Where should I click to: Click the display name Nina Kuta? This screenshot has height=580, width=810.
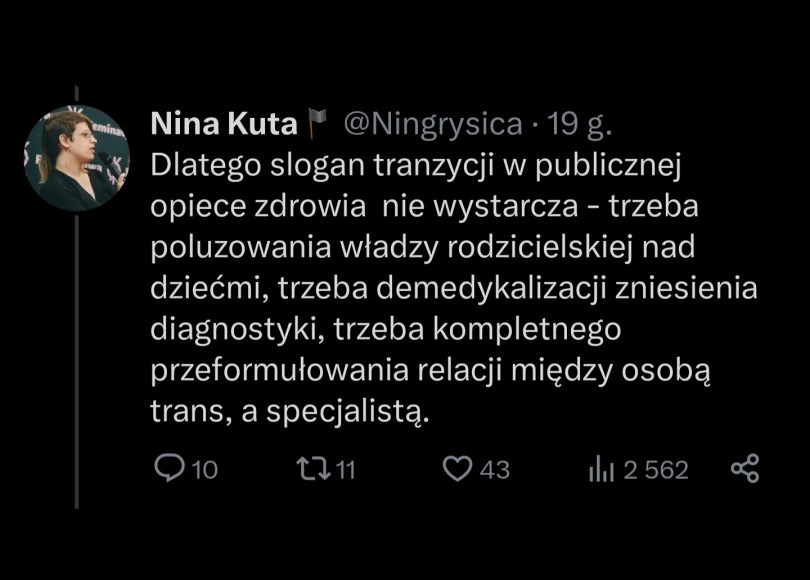224,124
